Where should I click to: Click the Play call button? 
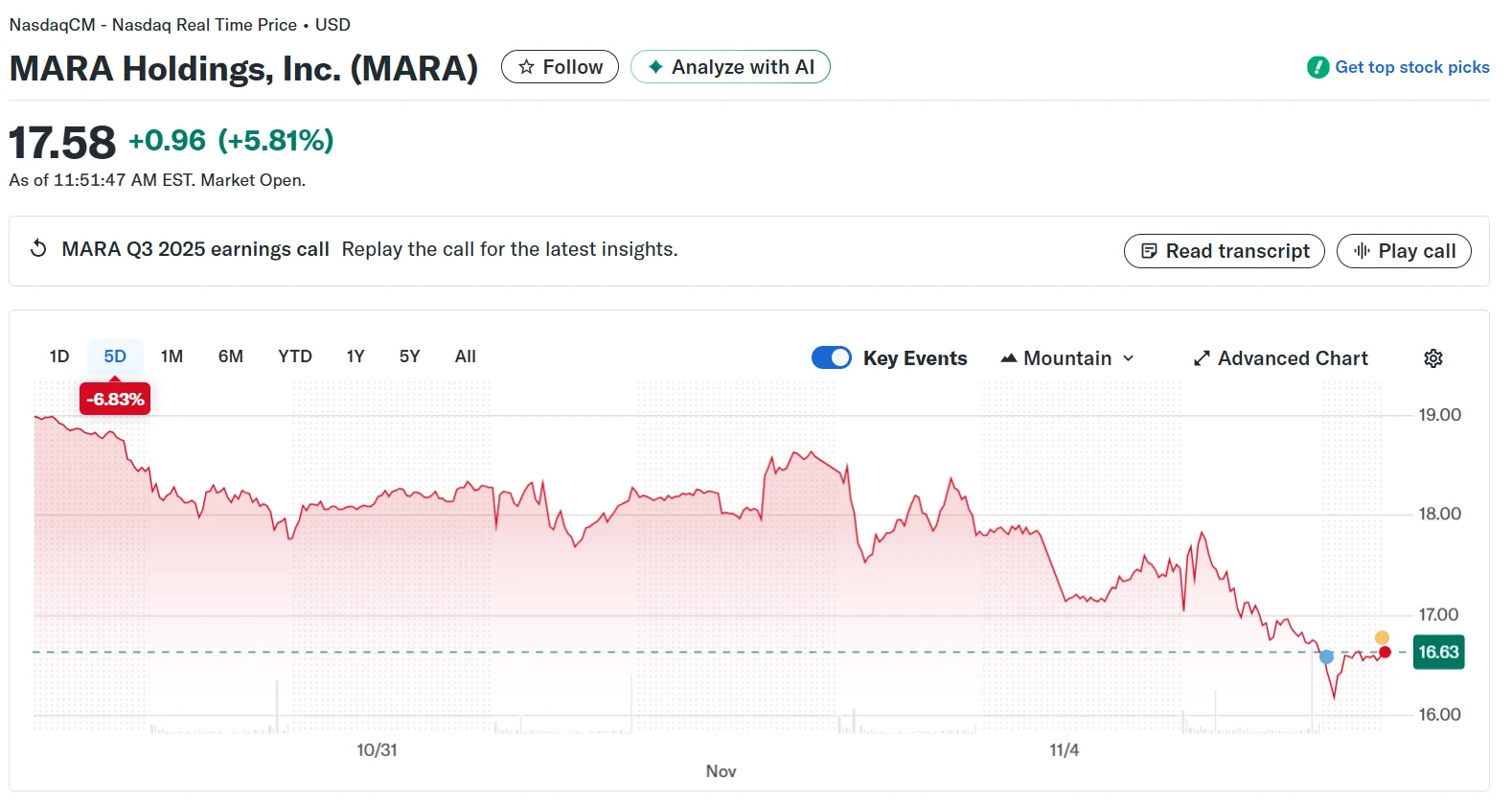[1404, 250]
